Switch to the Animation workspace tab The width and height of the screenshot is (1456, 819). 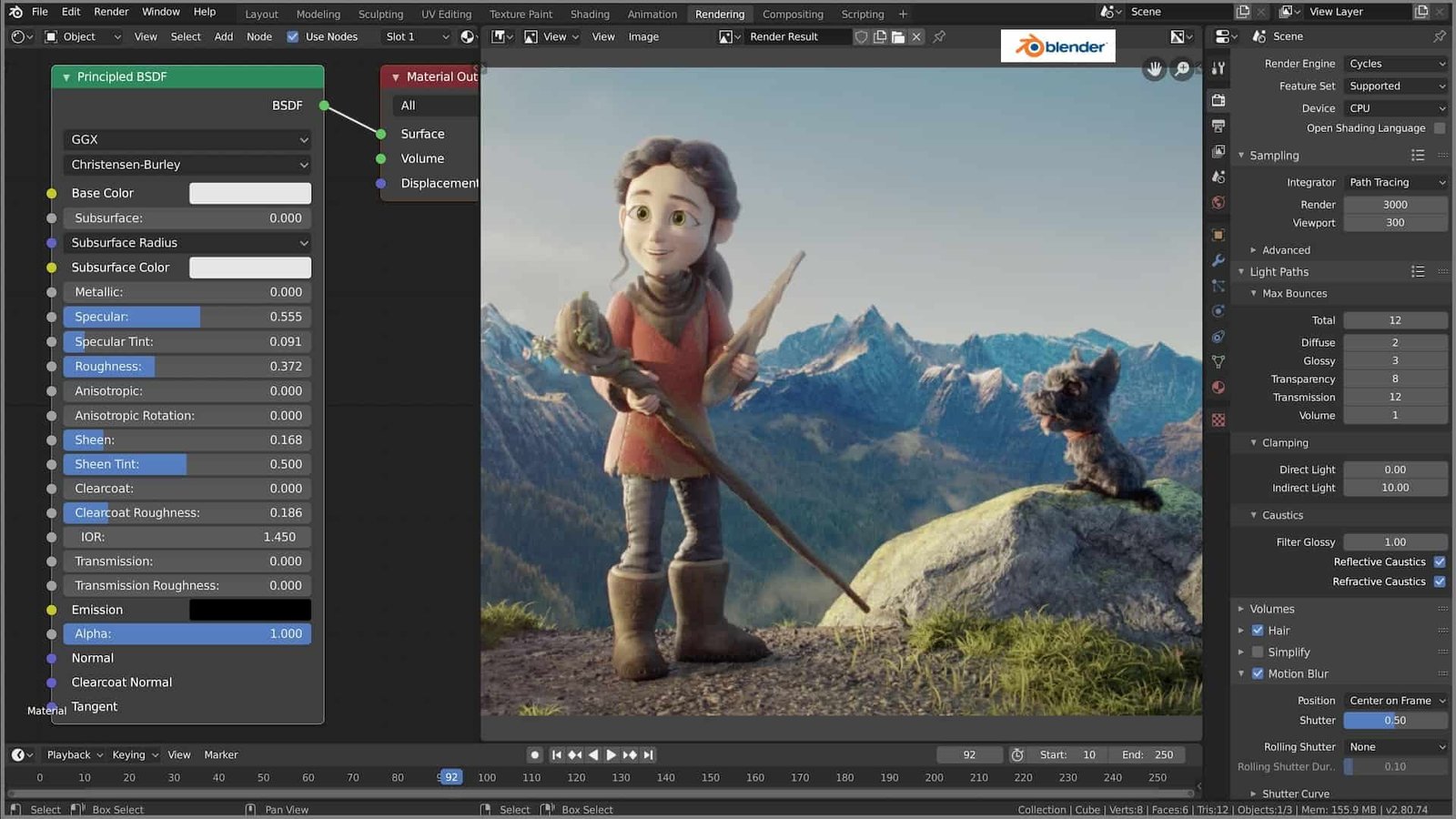coord(652,14)
